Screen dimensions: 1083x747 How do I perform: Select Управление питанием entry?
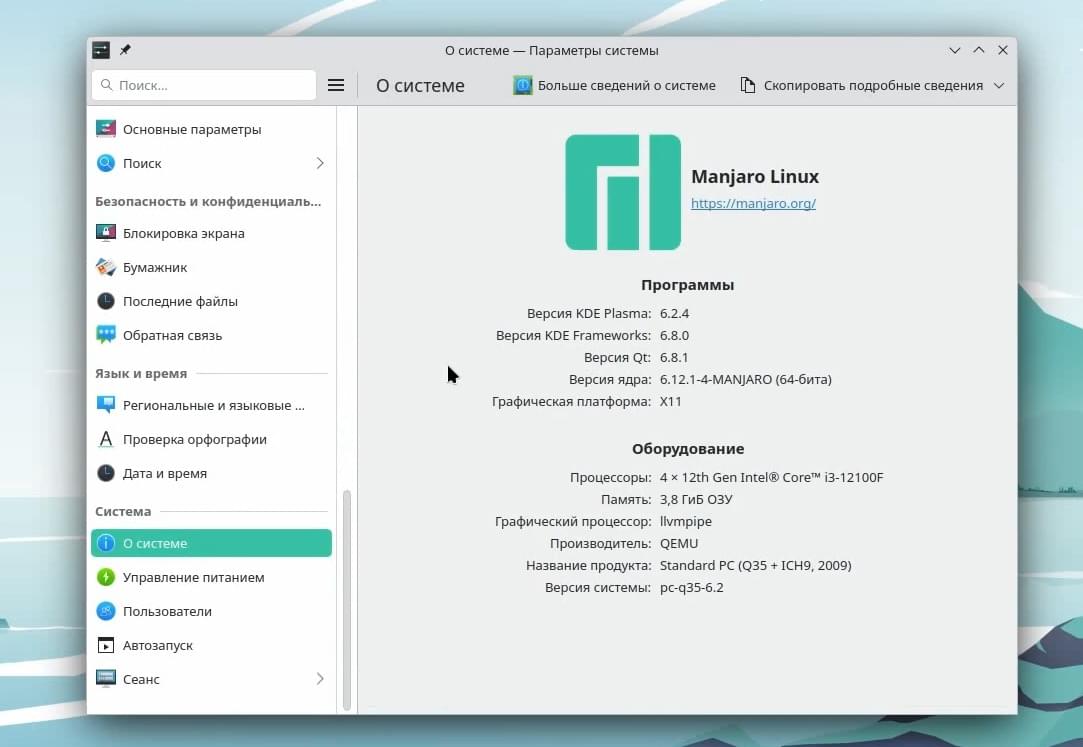pyautogui.click(x=211, y=576)
